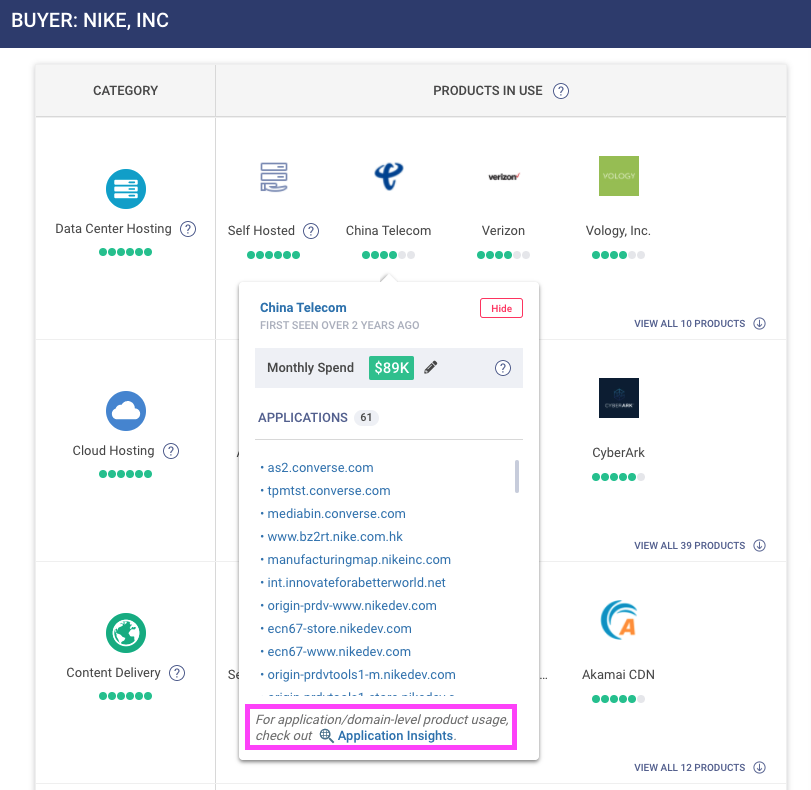
Task: Click the Vology, Inc. product label
Action: click(x=618, y=231)
